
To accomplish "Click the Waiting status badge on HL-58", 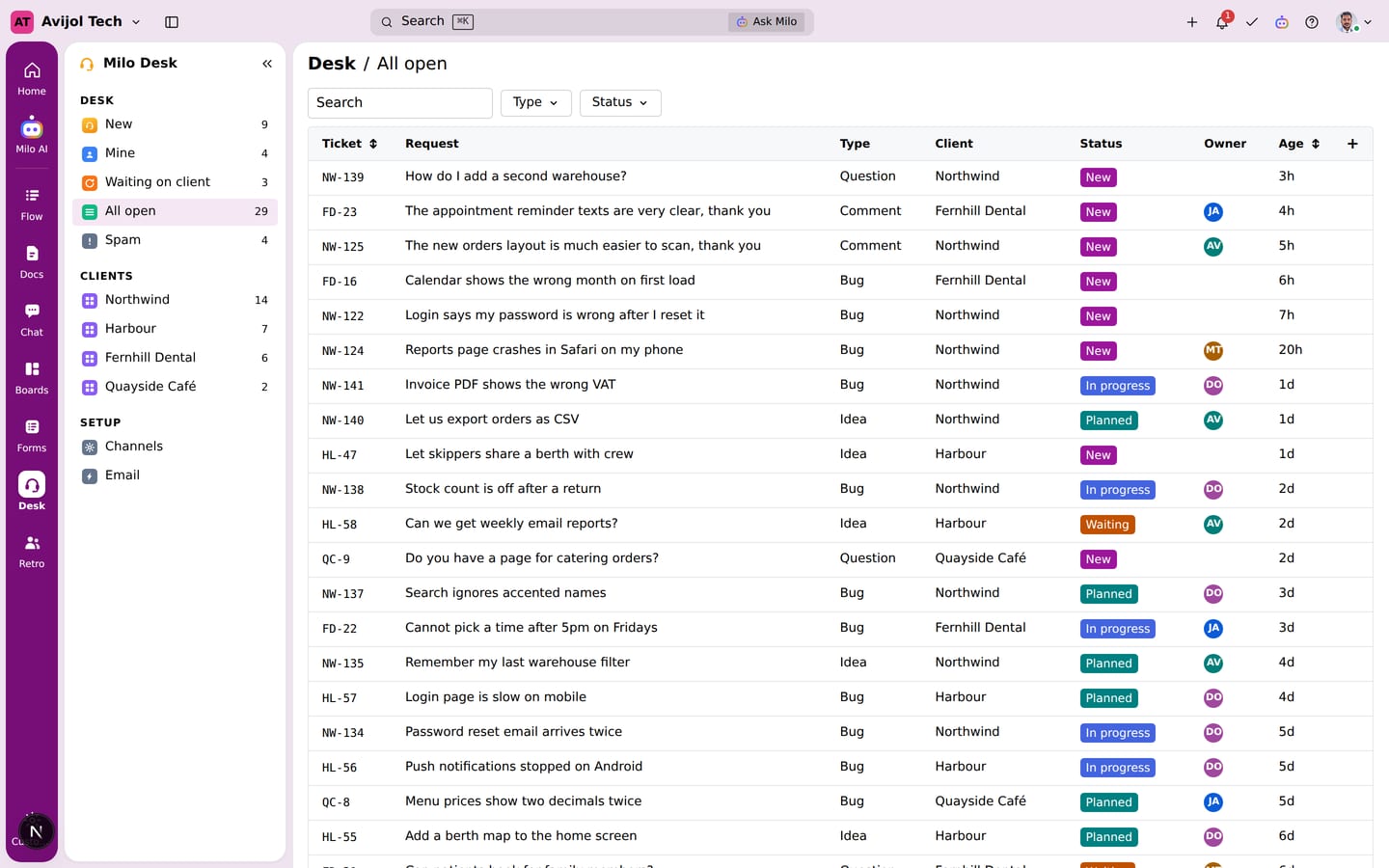I will [x=1107, y=525].
